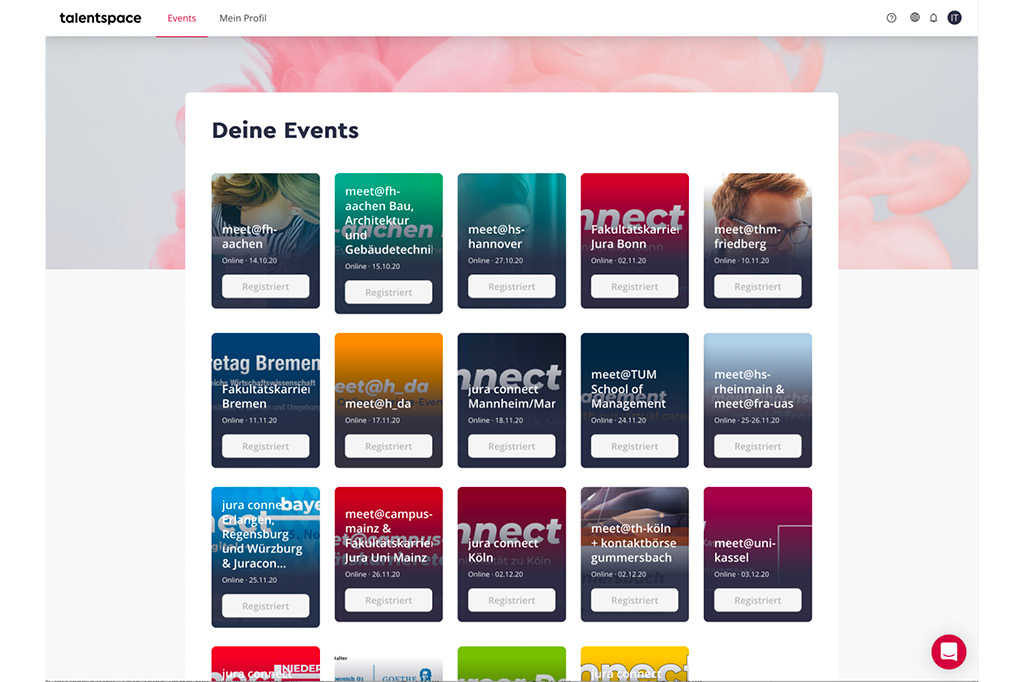
Task: Click the date 'Online · 24.11.20'
Action: coord(618,420)
